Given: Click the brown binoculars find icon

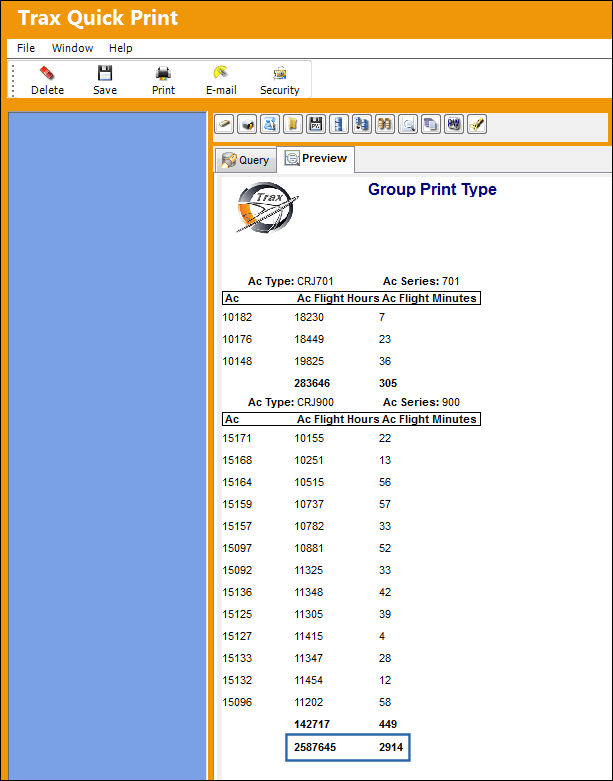Looking at the screenshot, I should [x=384, y=124].
